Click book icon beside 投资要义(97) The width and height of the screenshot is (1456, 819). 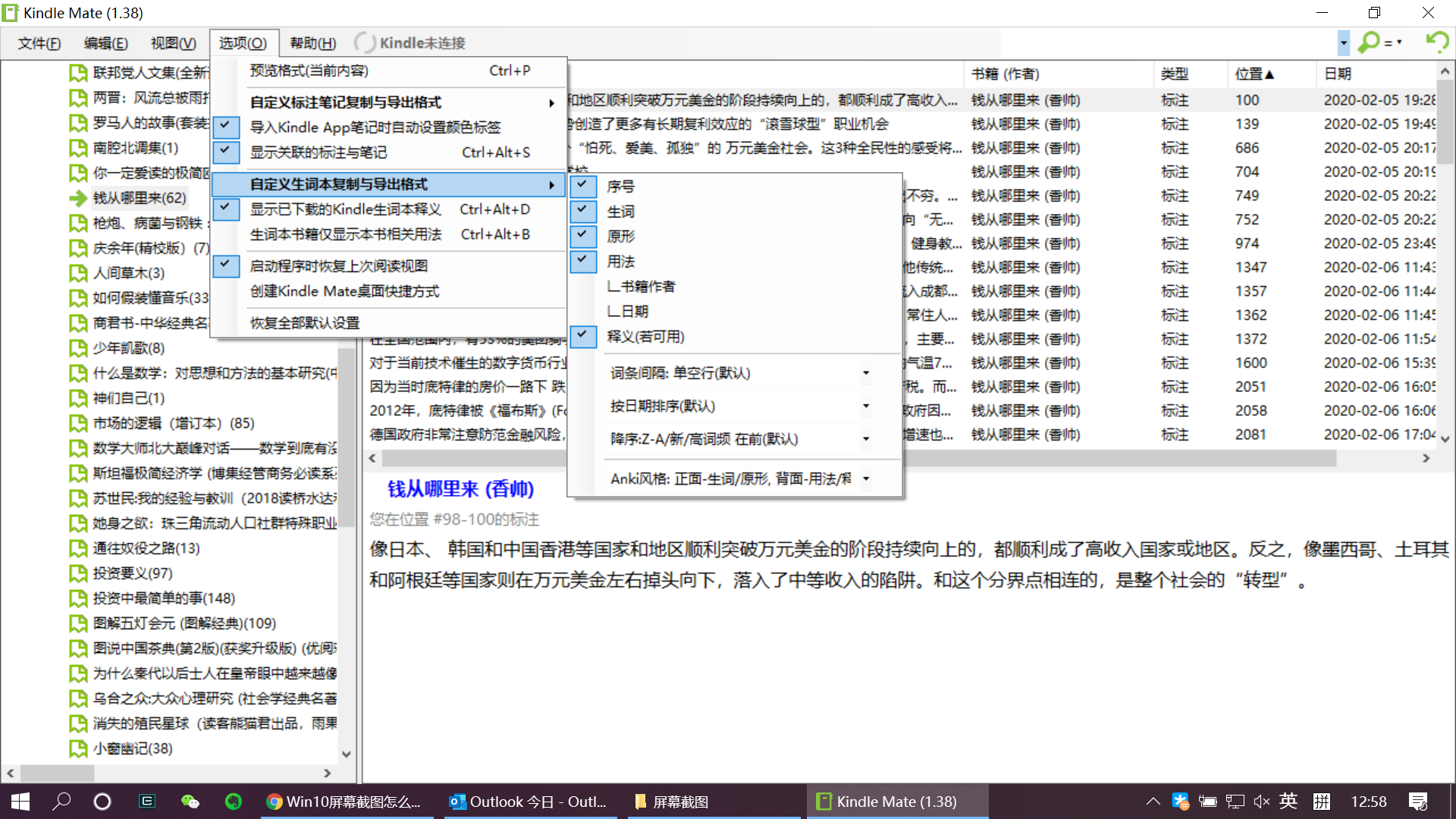pos(77,573)
